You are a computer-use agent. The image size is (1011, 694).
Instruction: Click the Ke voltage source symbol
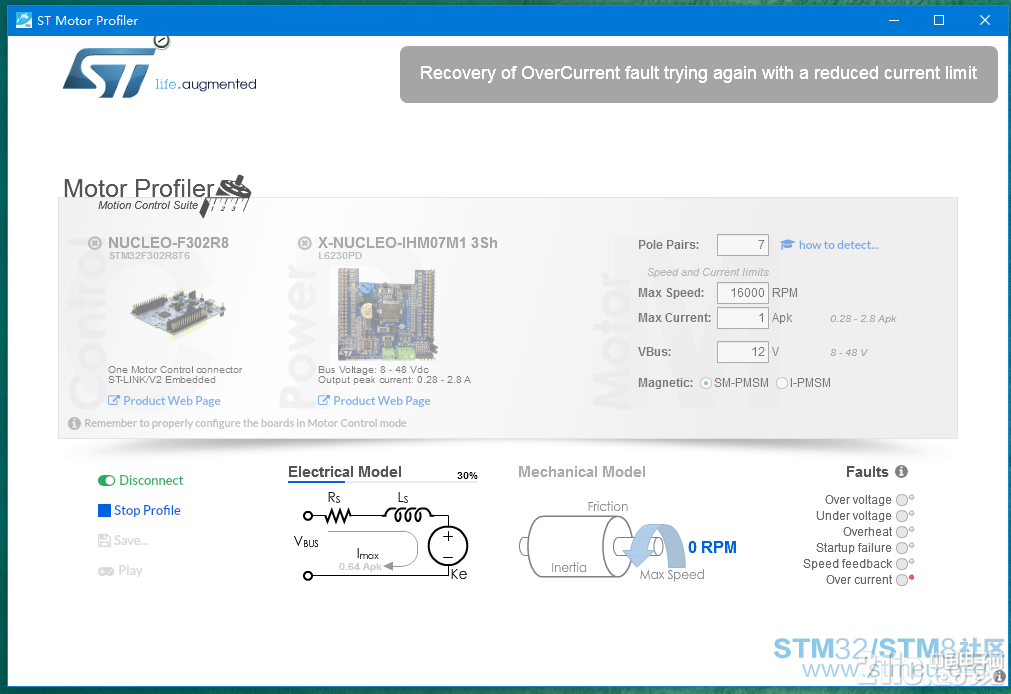448,546
